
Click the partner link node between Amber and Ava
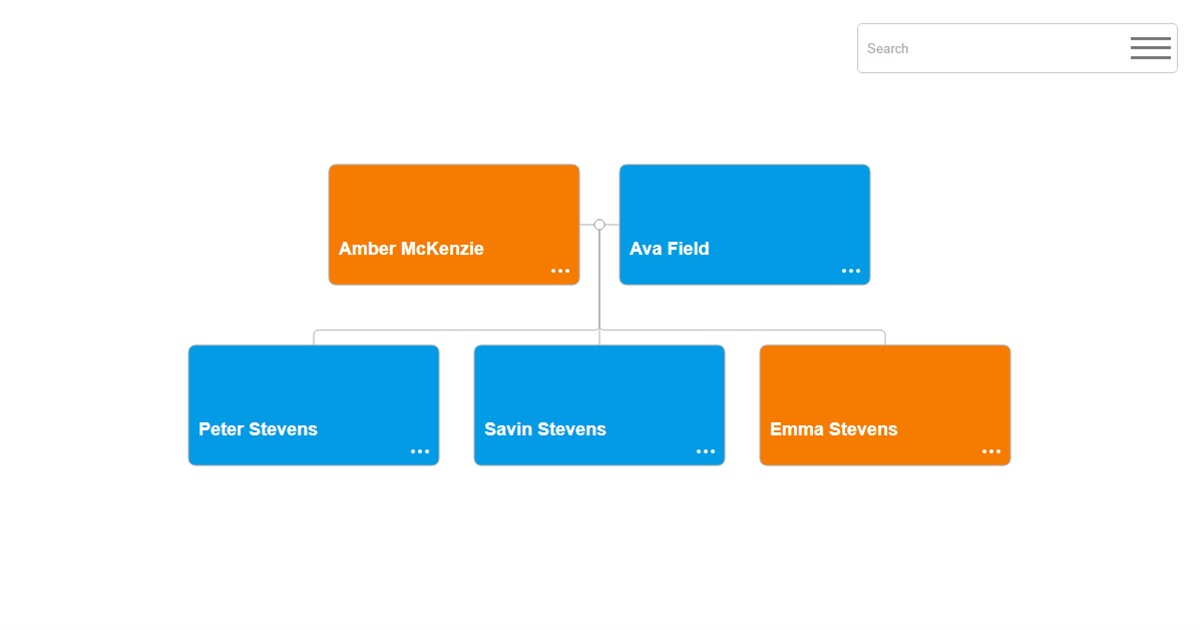(x=599, y=224)
